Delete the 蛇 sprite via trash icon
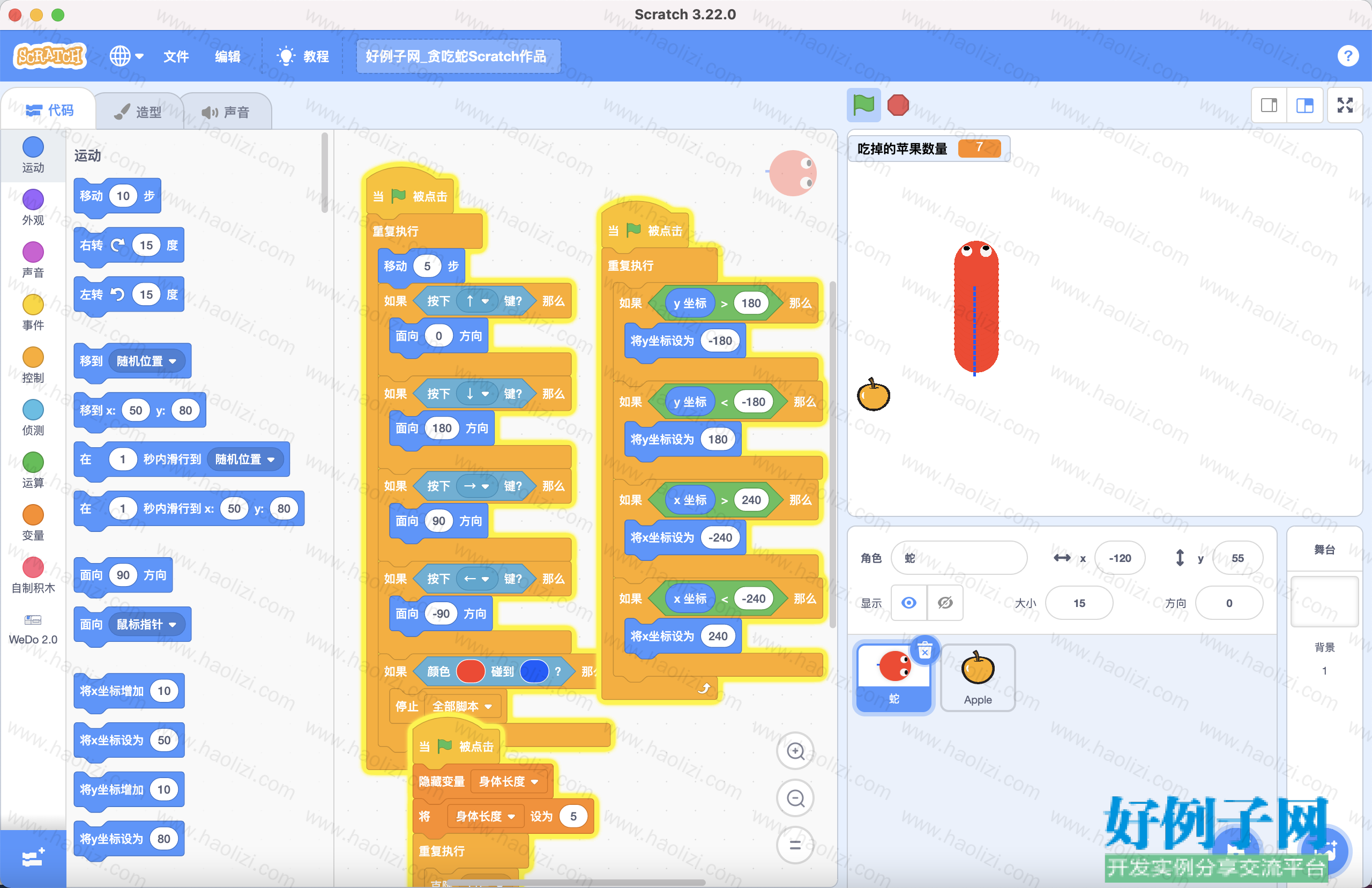The height and width of the screenshot is (888, 1372). click(x=924, y=650)
